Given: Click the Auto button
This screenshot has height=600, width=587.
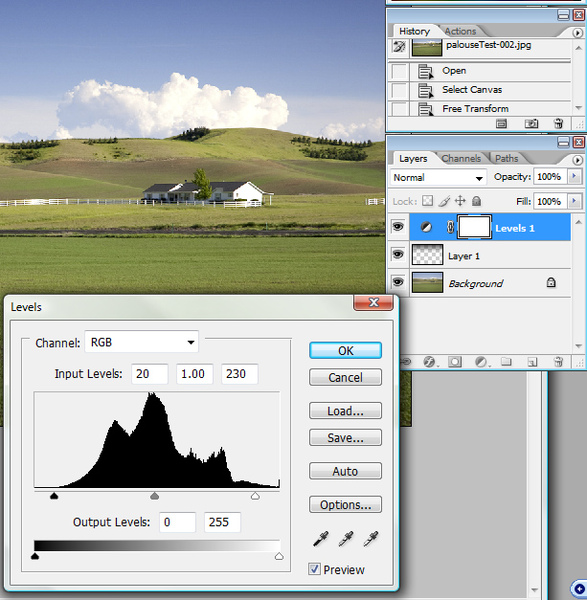Looking at the screenshot, I should [x=345, y=471].
